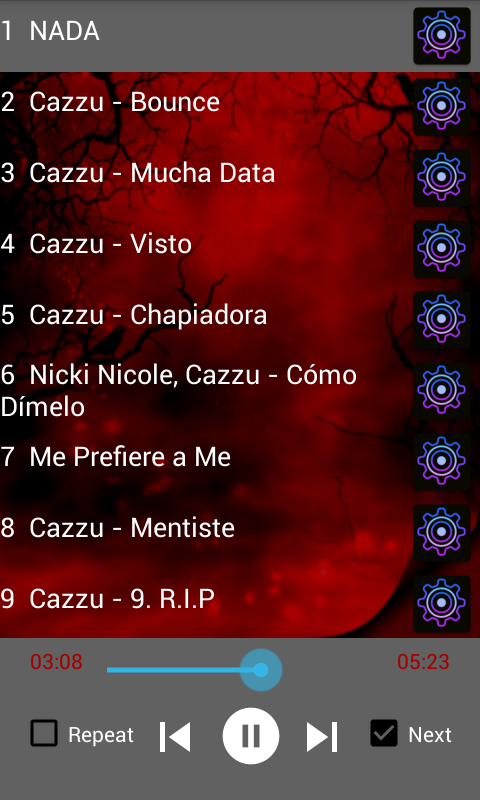The image size is (480, 800).
Task: Open gear icon for Me Prefiere a Me
Action: point(442,462)
